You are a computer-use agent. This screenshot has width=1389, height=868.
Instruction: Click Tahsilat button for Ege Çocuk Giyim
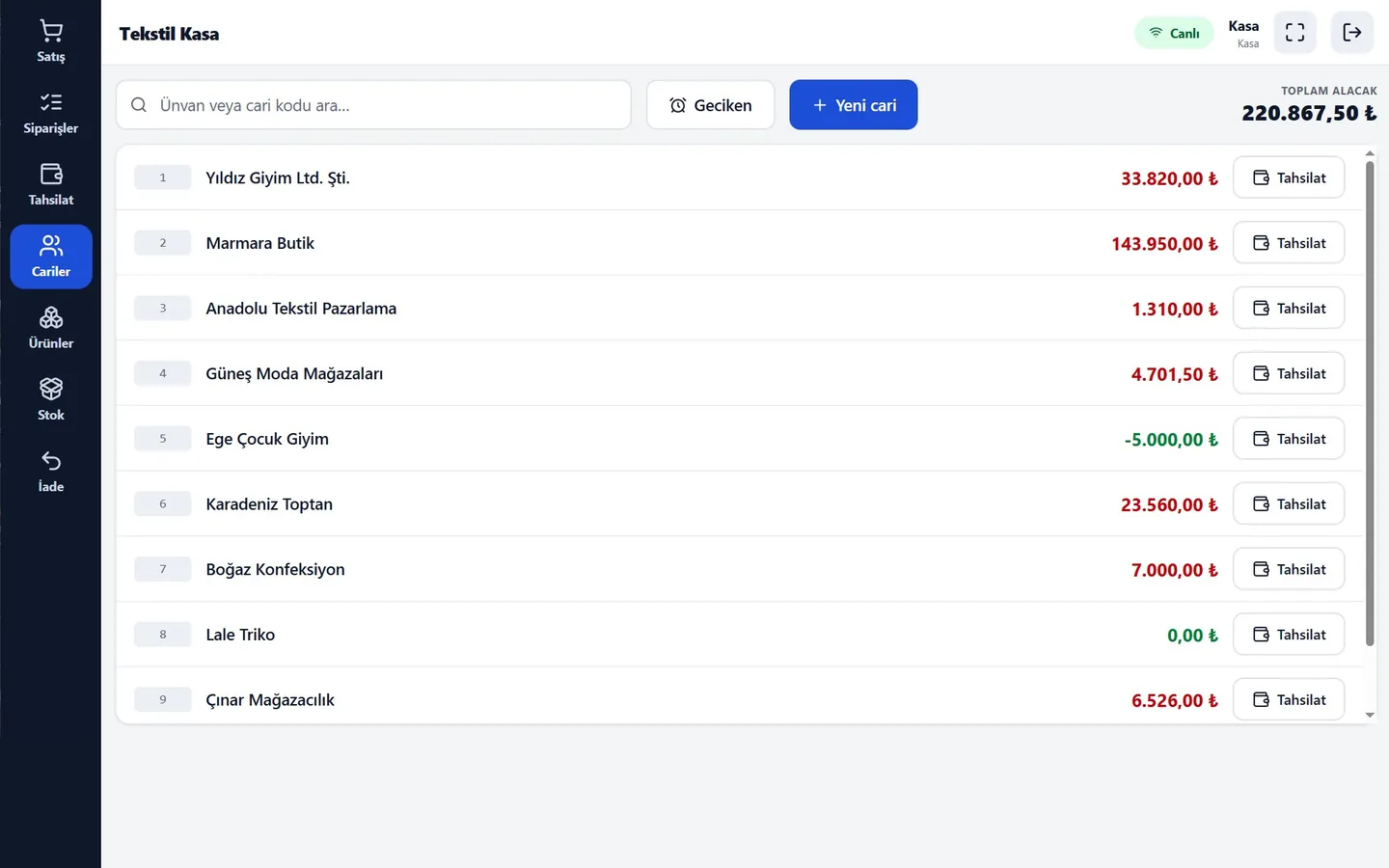[x=1289, y=439]
